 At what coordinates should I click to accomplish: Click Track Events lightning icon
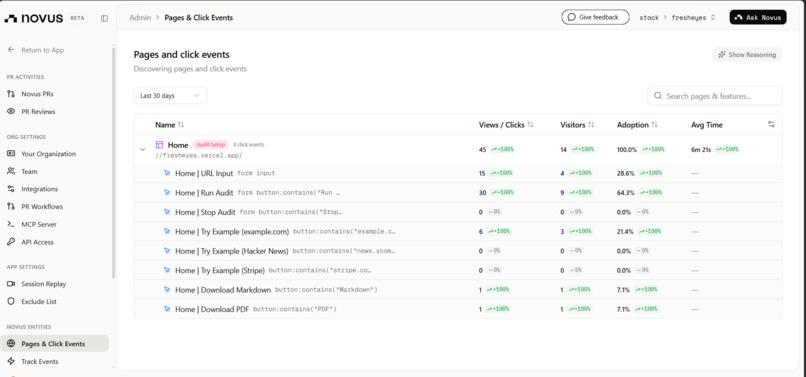pyautogui.click(x=11, y=362)
